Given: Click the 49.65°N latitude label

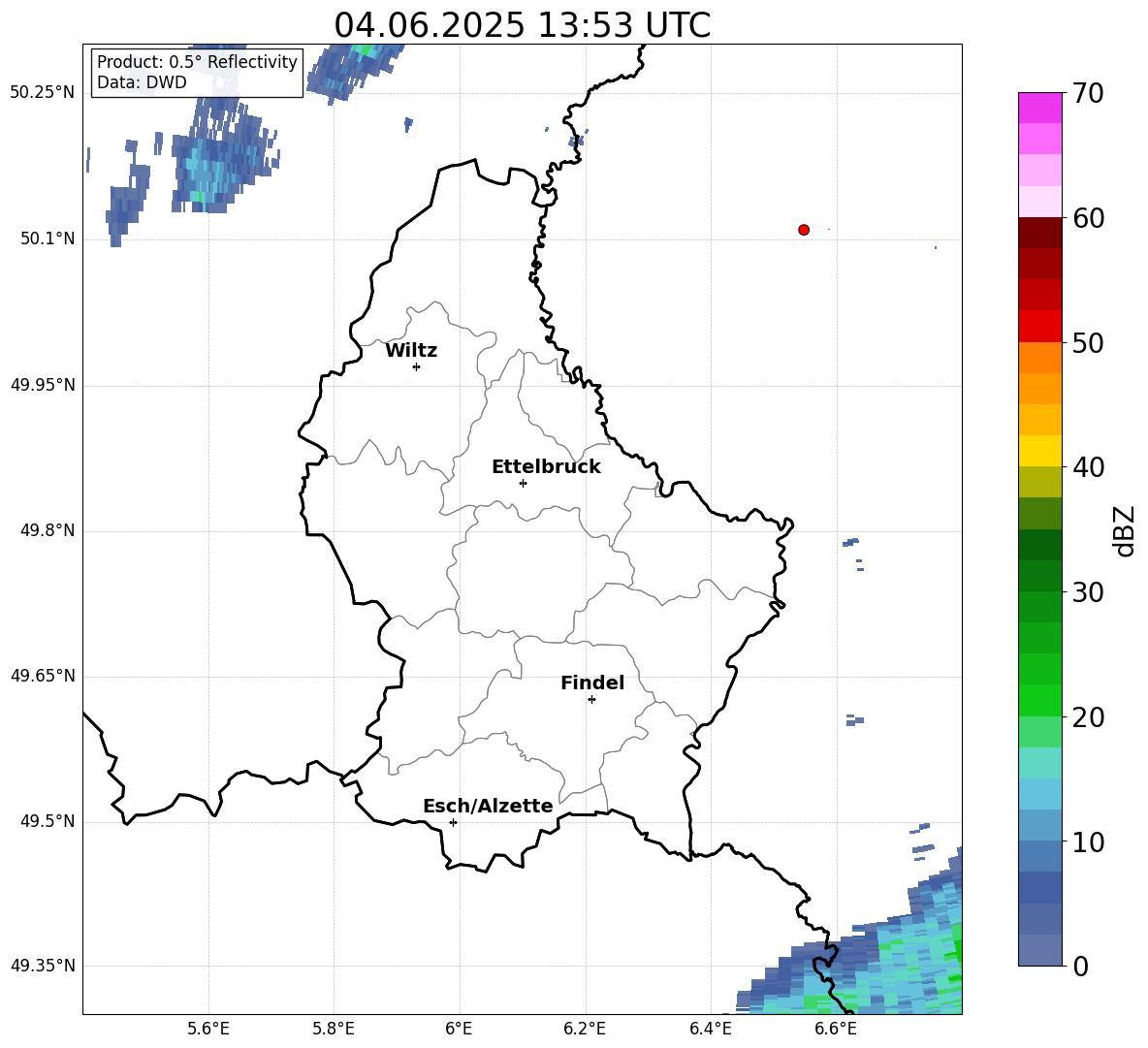Looking at the screenshot, I should coord(43,676).
